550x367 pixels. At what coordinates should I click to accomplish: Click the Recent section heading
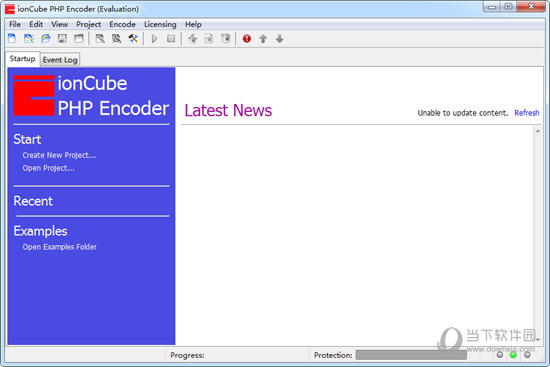coord(33,201)
